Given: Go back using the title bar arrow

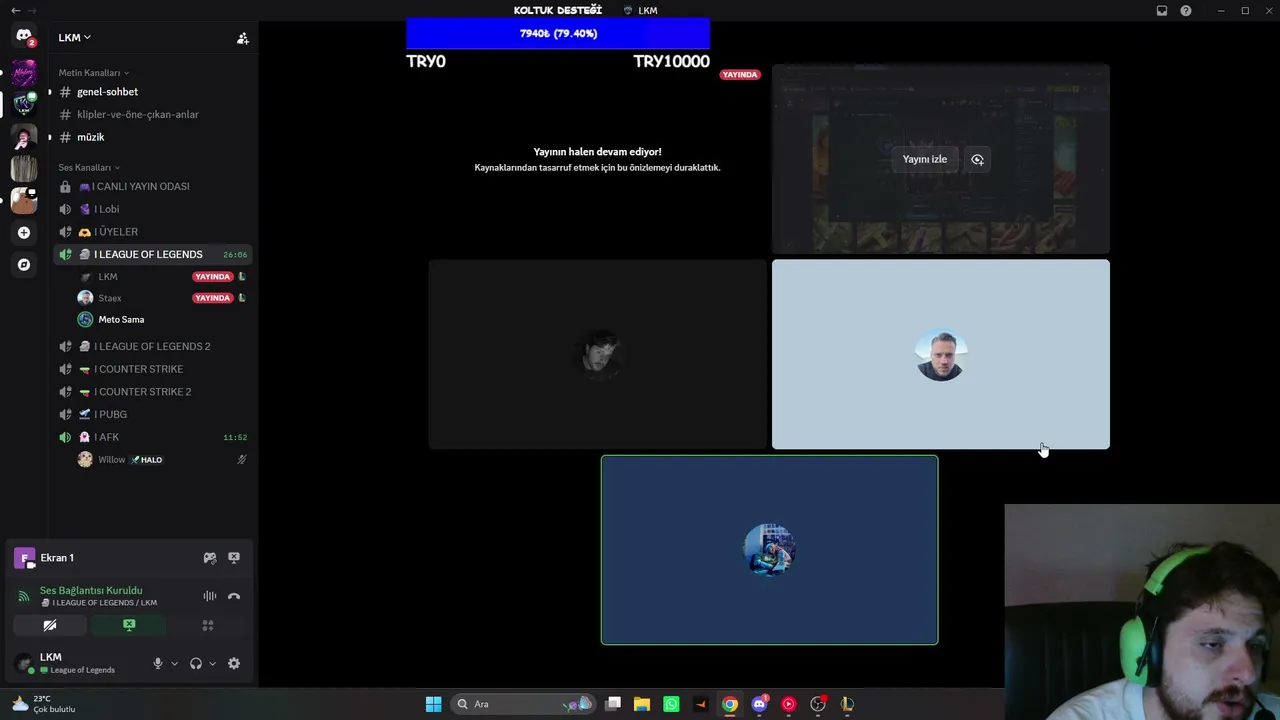Looking at the screenshot, I should [15, 11].
